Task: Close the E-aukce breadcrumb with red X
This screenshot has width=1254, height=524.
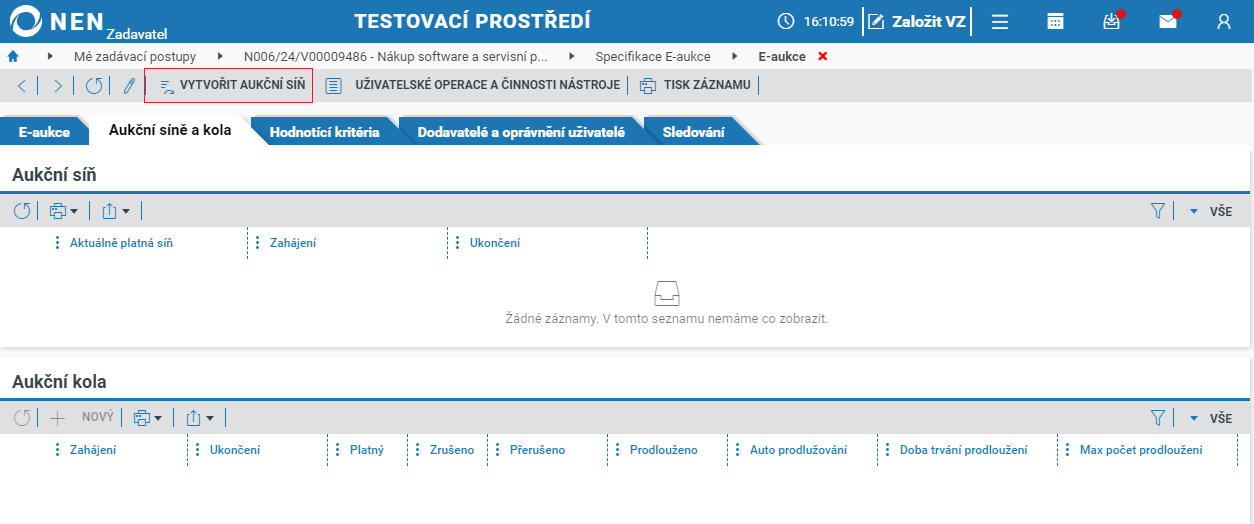Action: (823, 56)
